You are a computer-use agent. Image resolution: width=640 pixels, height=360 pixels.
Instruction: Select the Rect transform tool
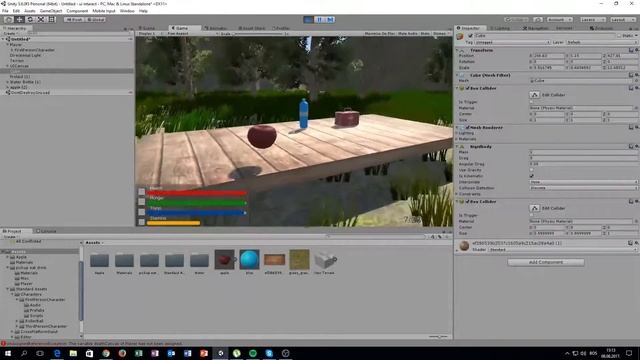point(52,19)
